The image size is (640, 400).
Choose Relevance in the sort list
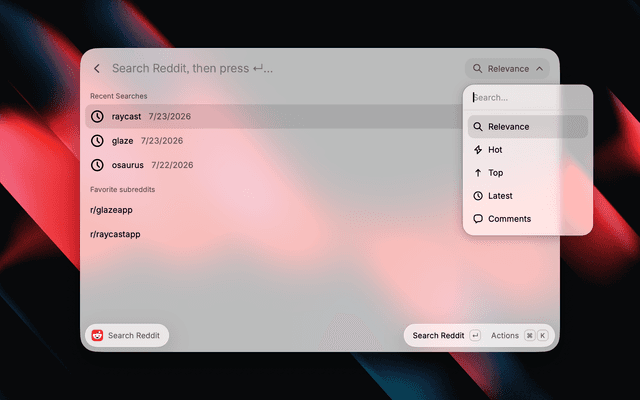528,127
